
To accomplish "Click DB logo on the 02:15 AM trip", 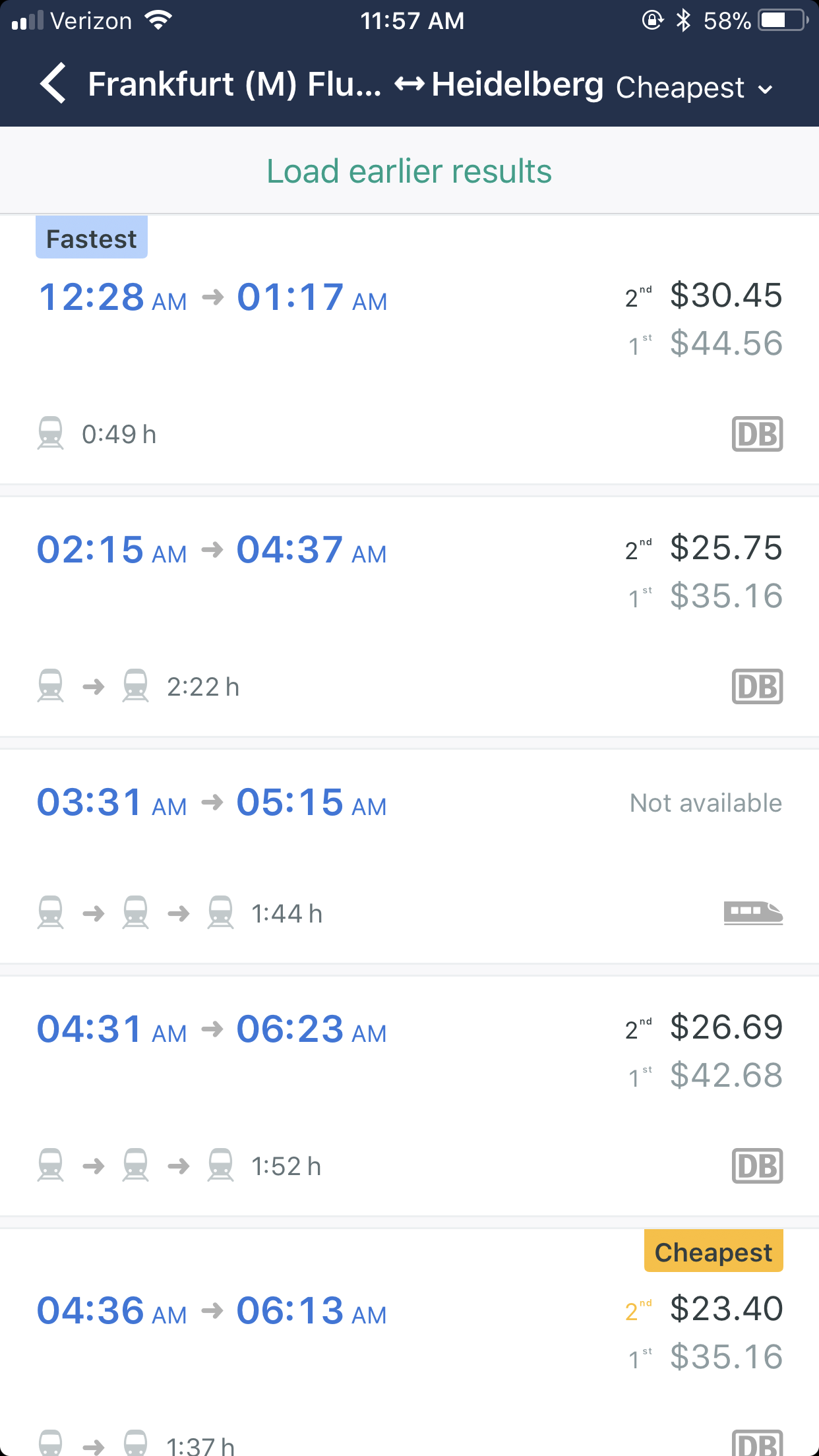I will point(757,686).
